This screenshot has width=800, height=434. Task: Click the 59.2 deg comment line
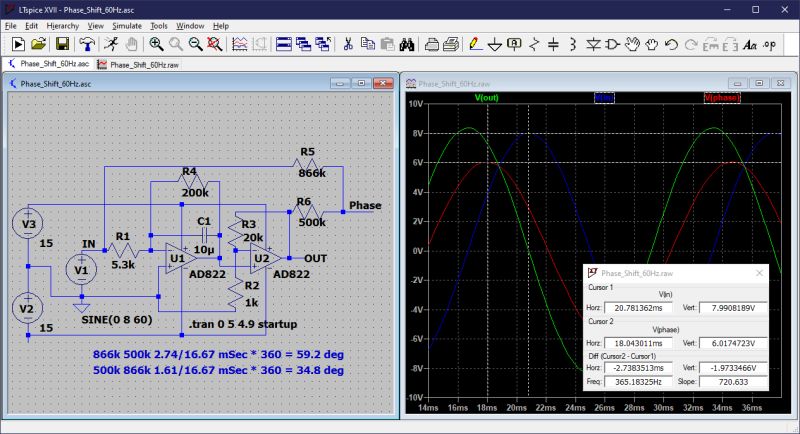pos(218,354)
